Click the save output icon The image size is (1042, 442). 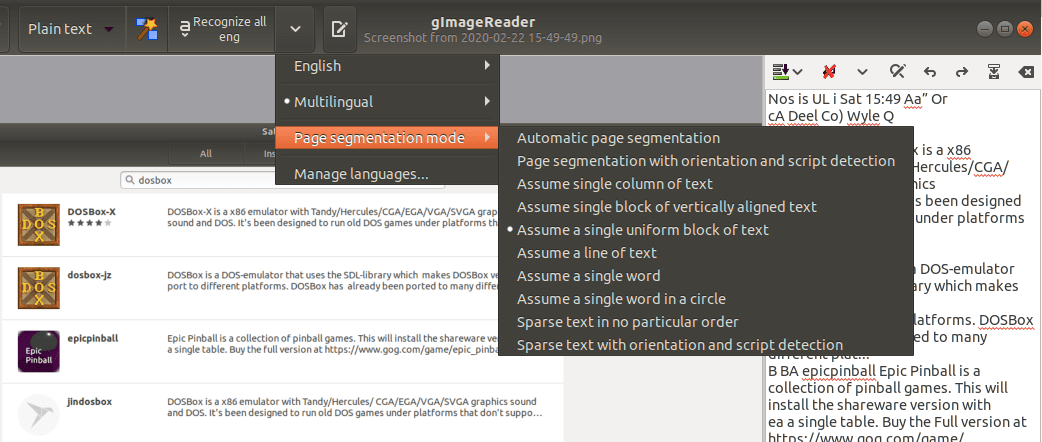pos(994,71)
